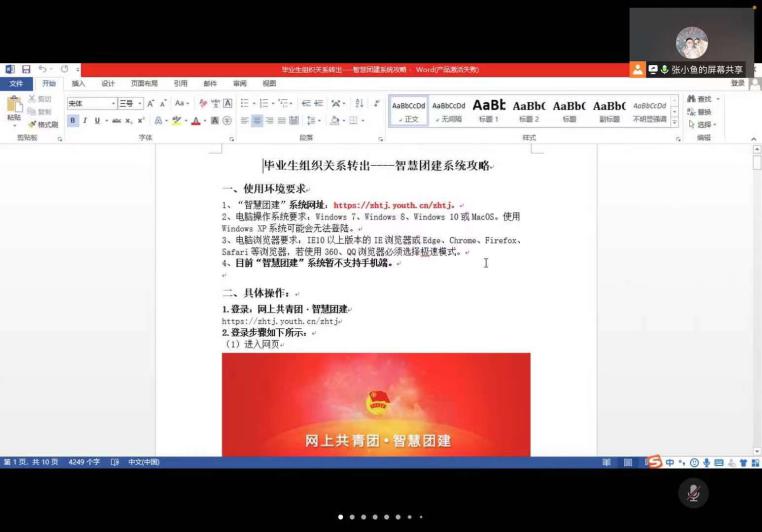Toggle Italic formatting button
762x532 pixels.
85,121
